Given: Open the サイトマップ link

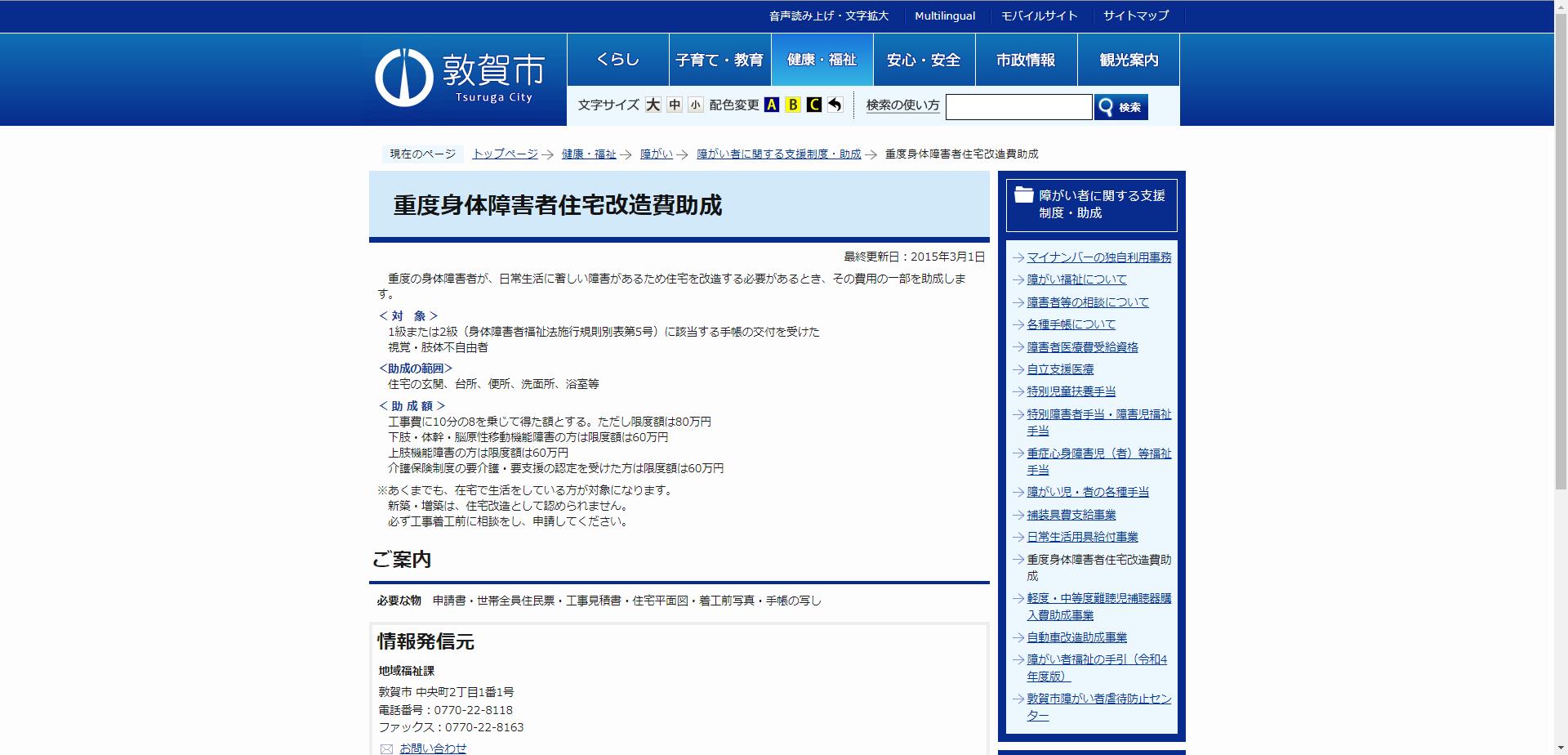Looking at the screenshot, I should coord(1136,16).
